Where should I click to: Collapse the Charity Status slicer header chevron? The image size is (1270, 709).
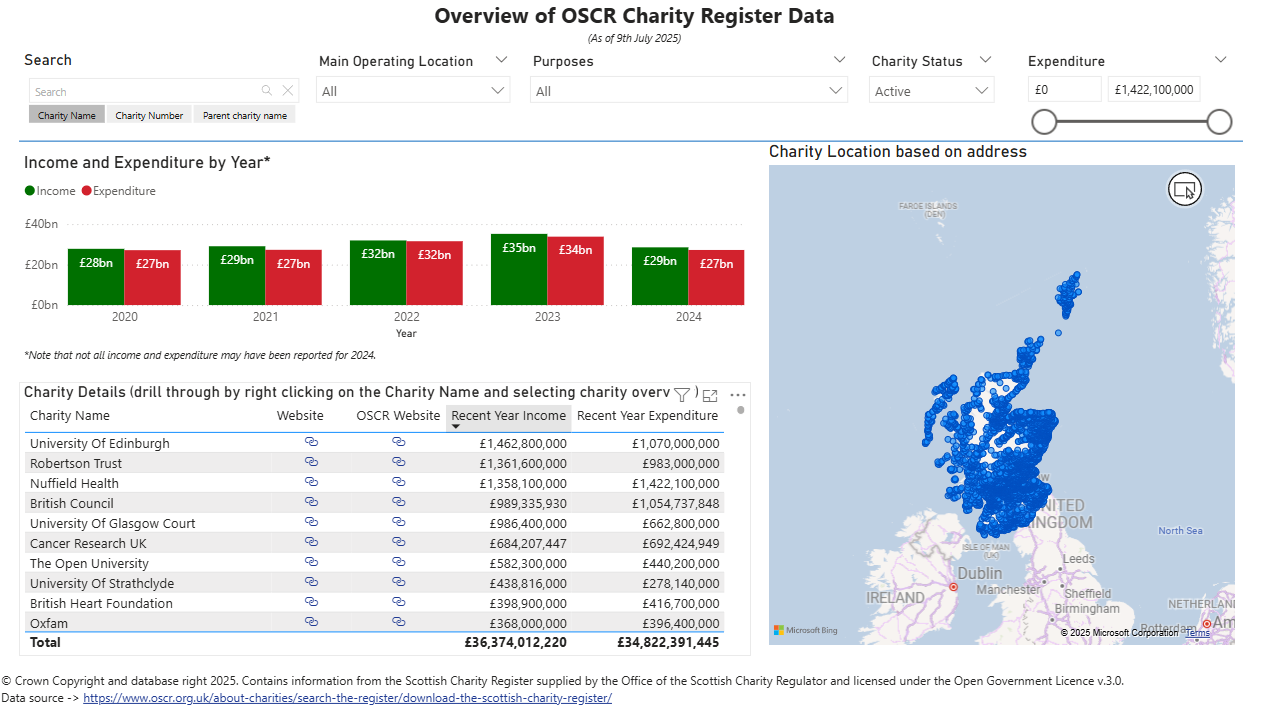[x=985, y=60]
